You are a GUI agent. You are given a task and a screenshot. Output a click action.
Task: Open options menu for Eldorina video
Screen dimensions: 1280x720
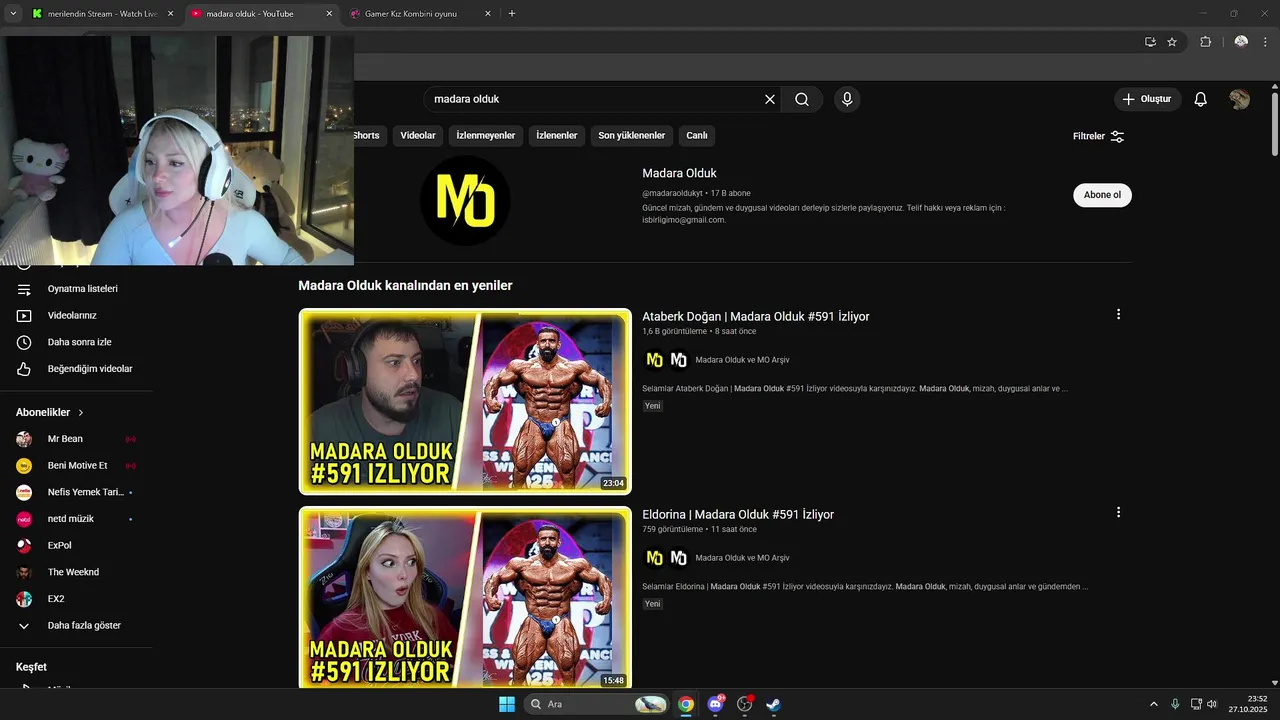tap(1118, 512)
